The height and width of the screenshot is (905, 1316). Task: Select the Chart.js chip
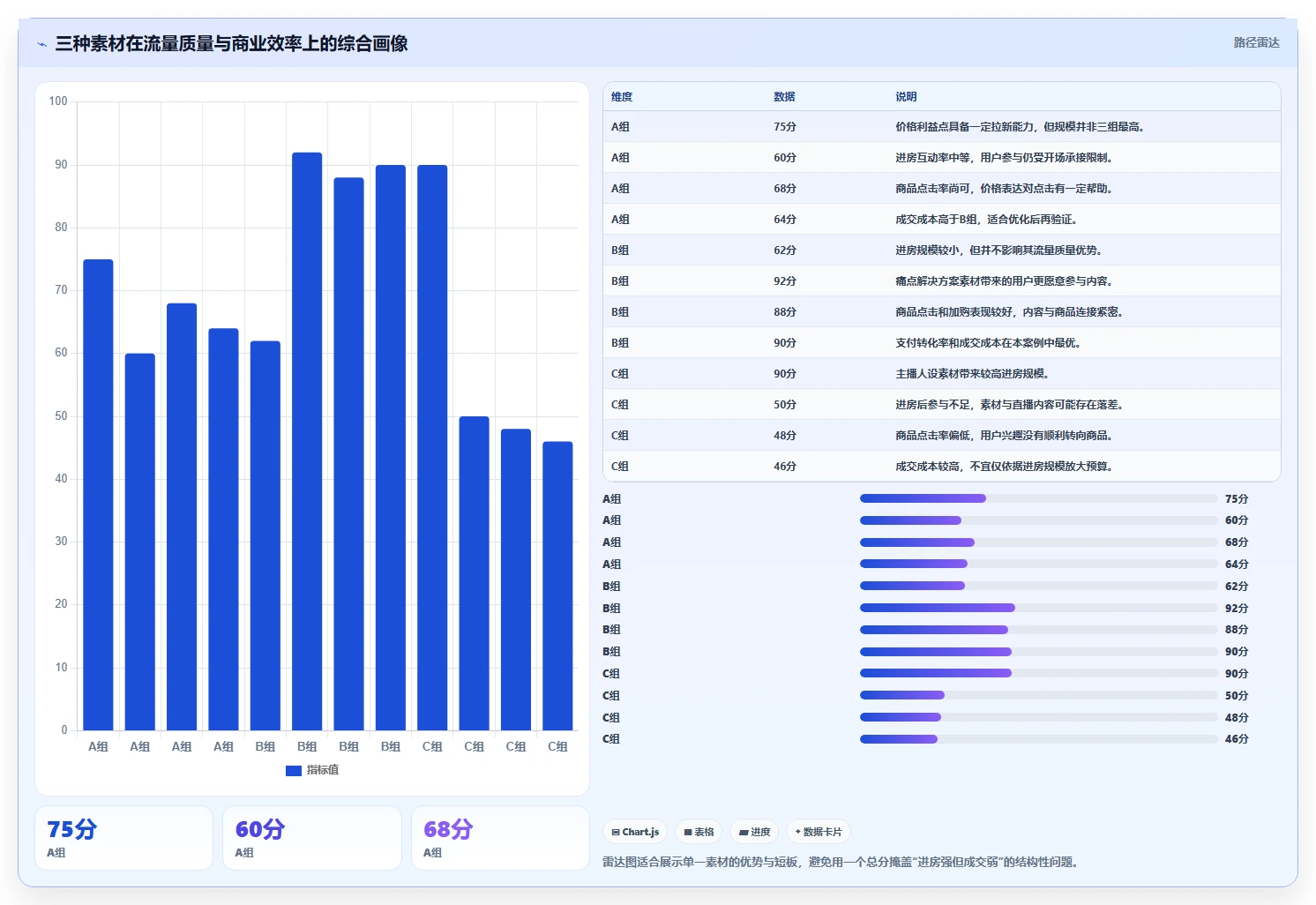[x=635, y=832]
